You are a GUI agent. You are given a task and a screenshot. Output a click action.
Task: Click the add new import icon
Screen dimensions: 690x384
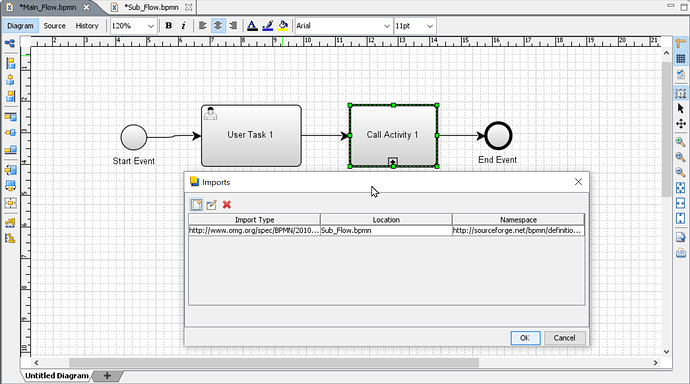(x=196, y=205)
